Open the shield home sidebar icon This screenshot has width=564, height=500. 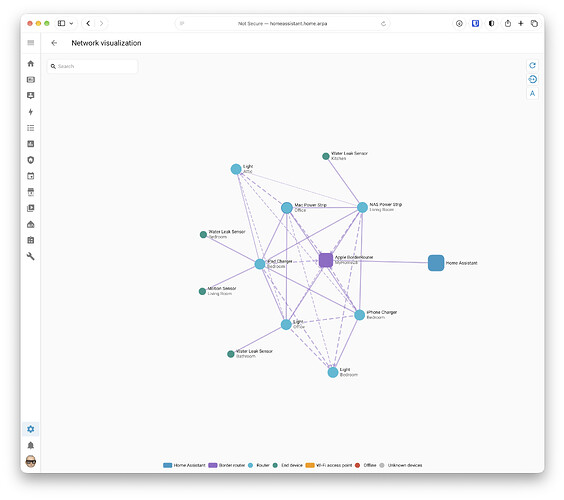point(31,160)
